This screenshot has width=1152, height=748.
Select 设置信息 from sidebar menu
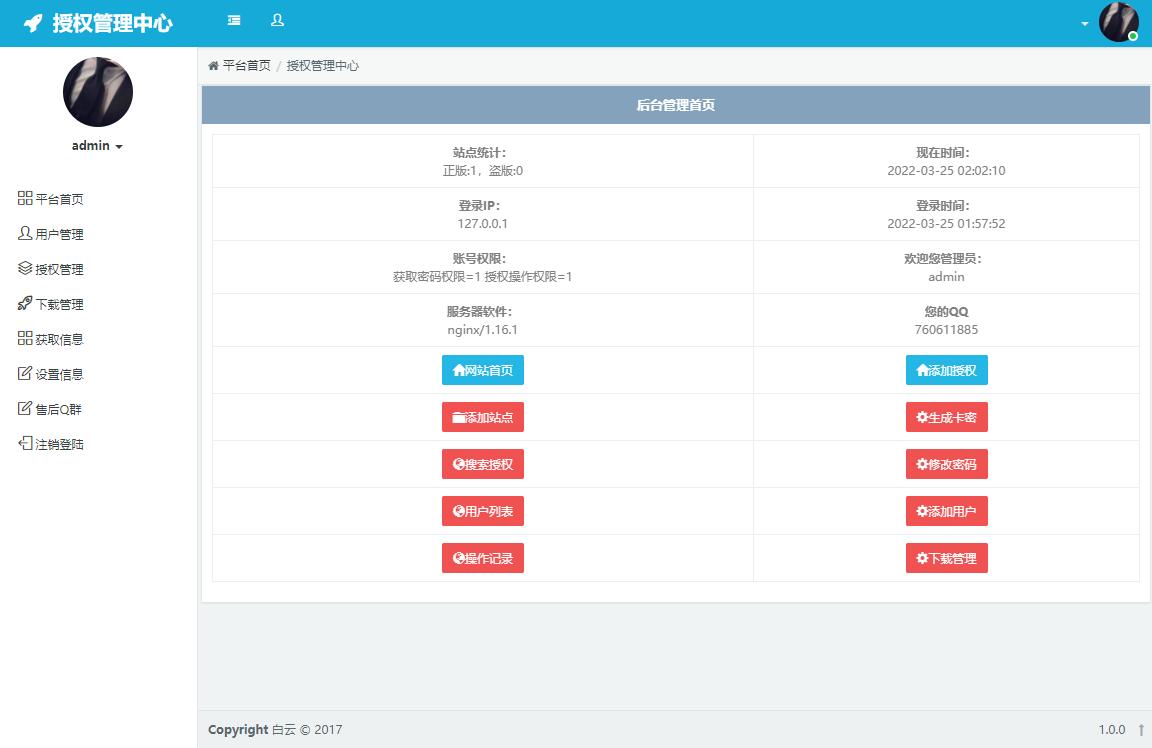[x=59, y=375]
